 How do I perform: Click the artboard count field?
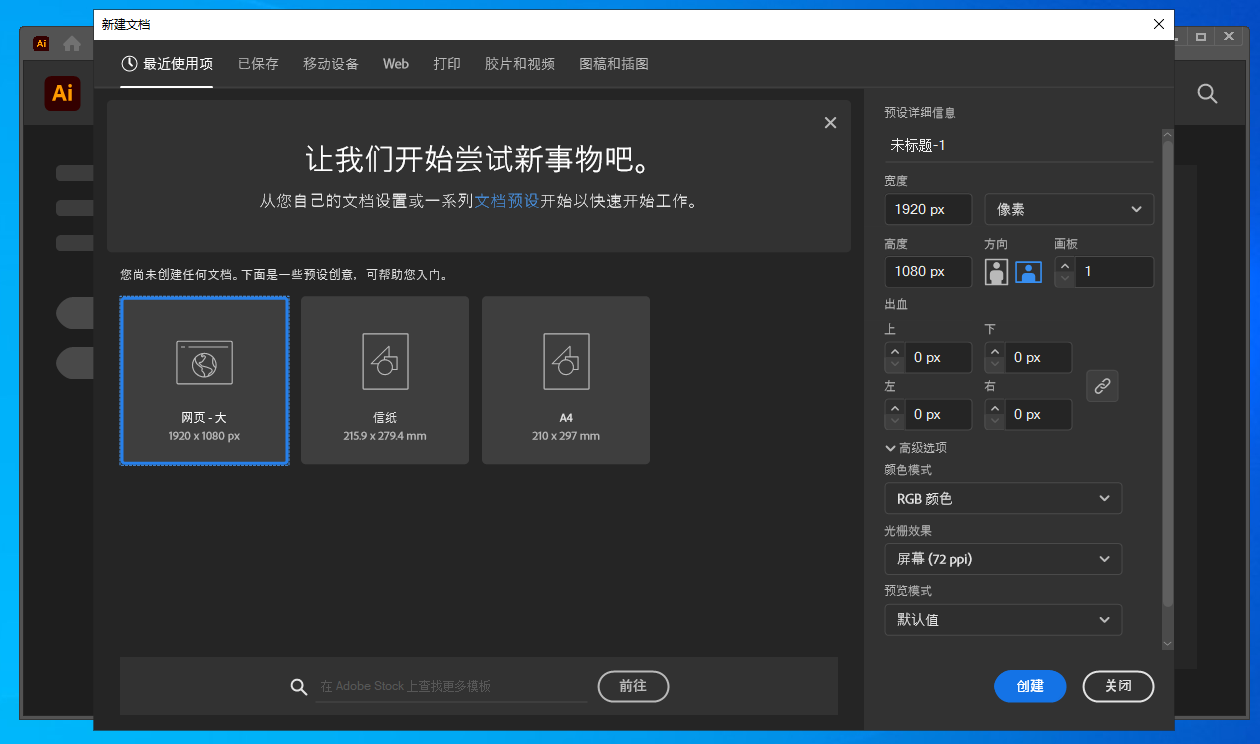coord(1114,272)
